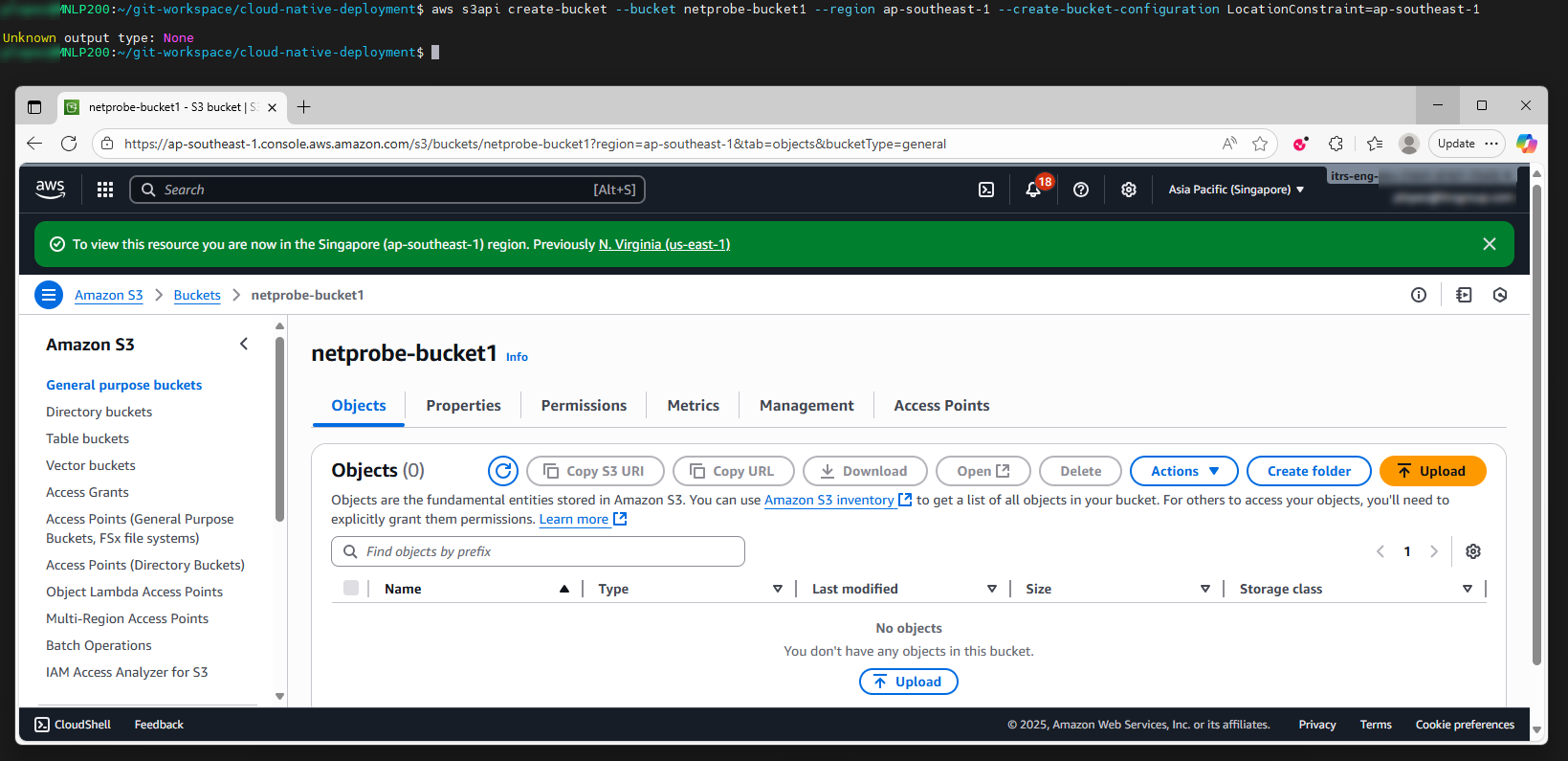
Task: Open the browser favorites list
Action: (1375, 144)
